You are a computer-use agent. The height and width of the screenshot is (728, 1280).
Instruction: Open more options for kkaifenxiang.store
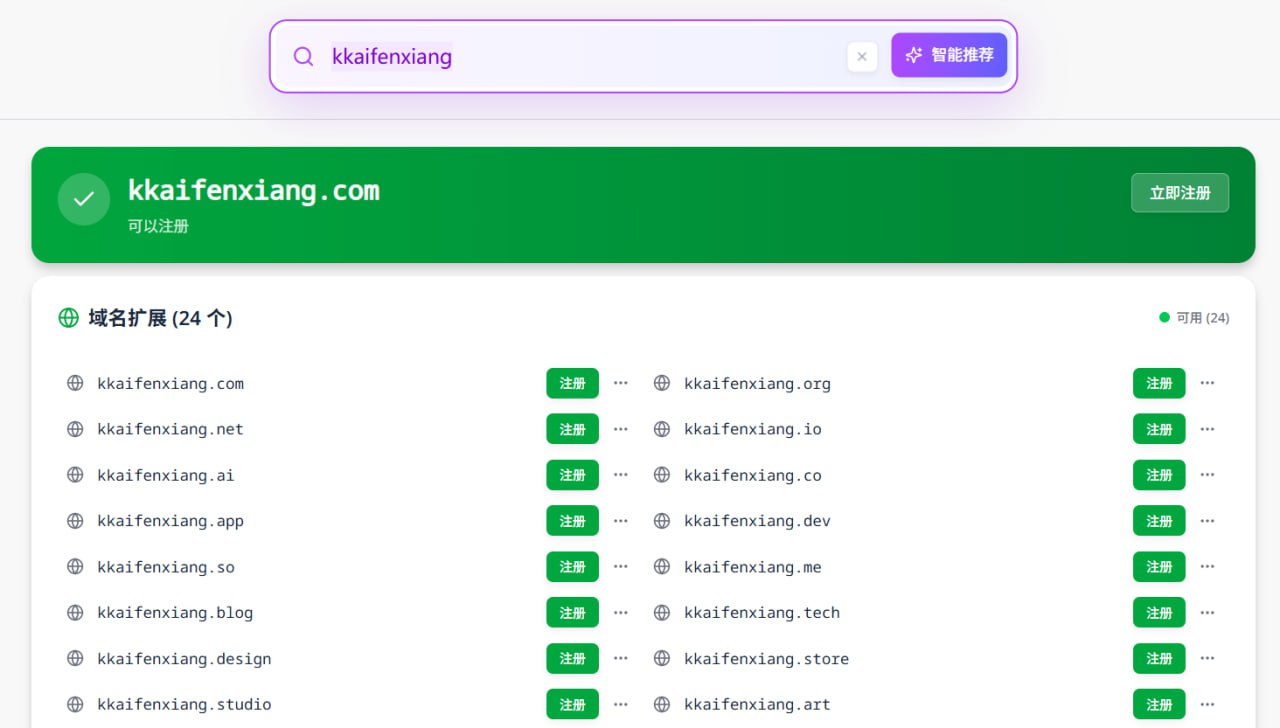[x=1208, y=659]
